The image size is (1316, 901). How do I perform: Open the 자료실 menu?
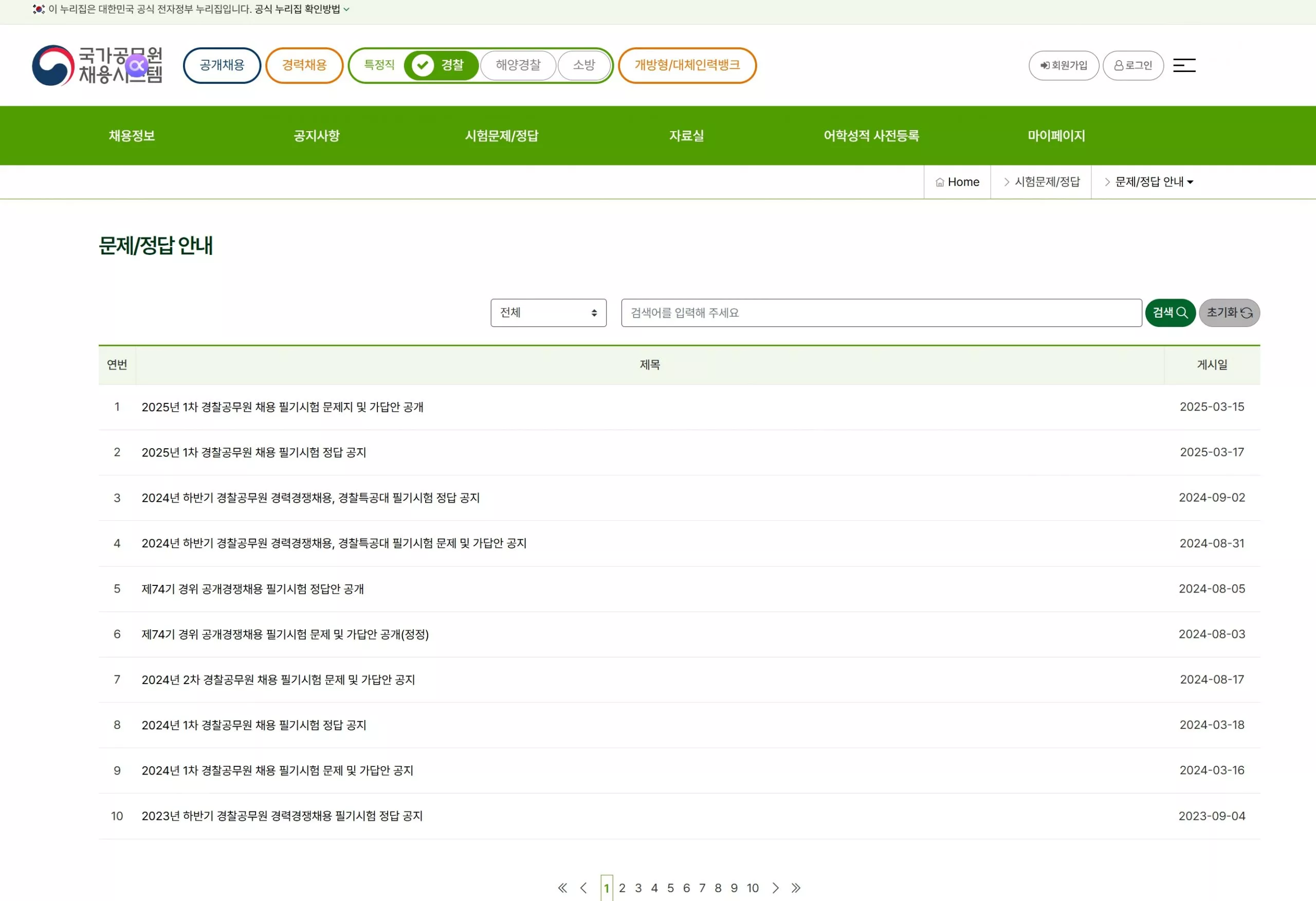tap(686, 135)
